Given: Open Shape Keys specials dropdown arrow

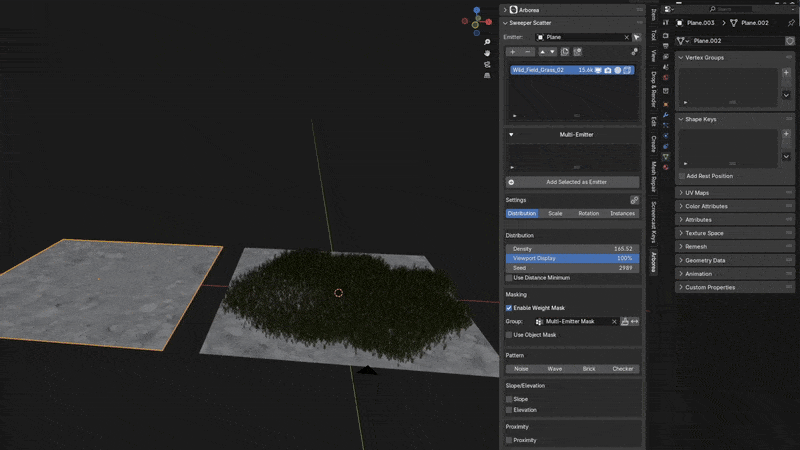Looking at the screenshot, I should click(786, 157).
